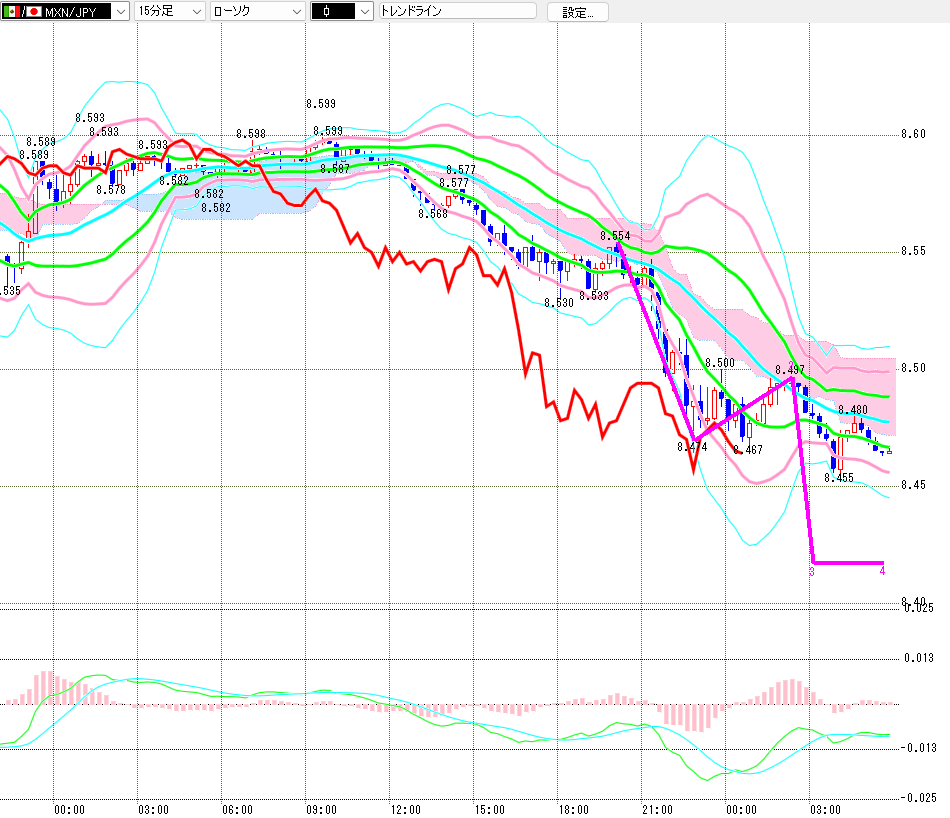Click the 8.554 price label
The height and width of the screenshot is (818, 950).
616,236
